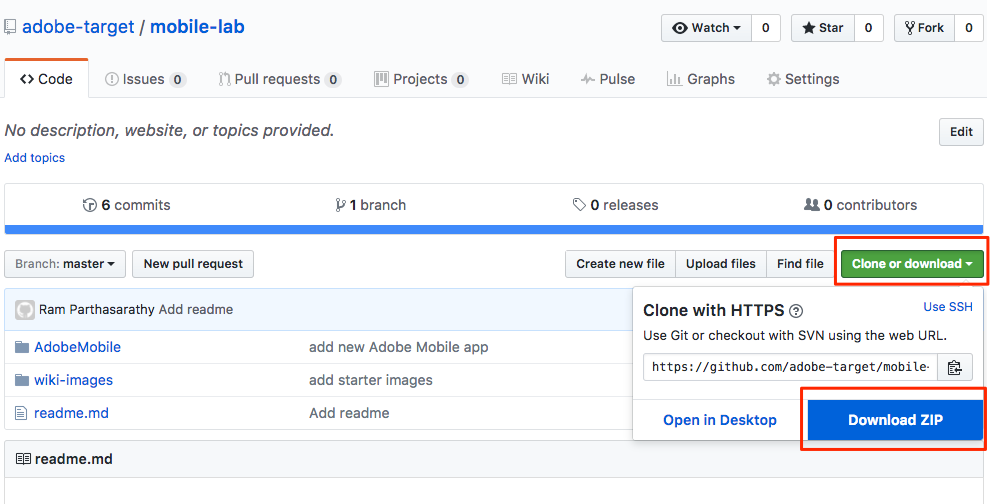The height and width of the screenshot is (504, 990).
Task: Click the readme.md file icon
Action: point(22,413)
